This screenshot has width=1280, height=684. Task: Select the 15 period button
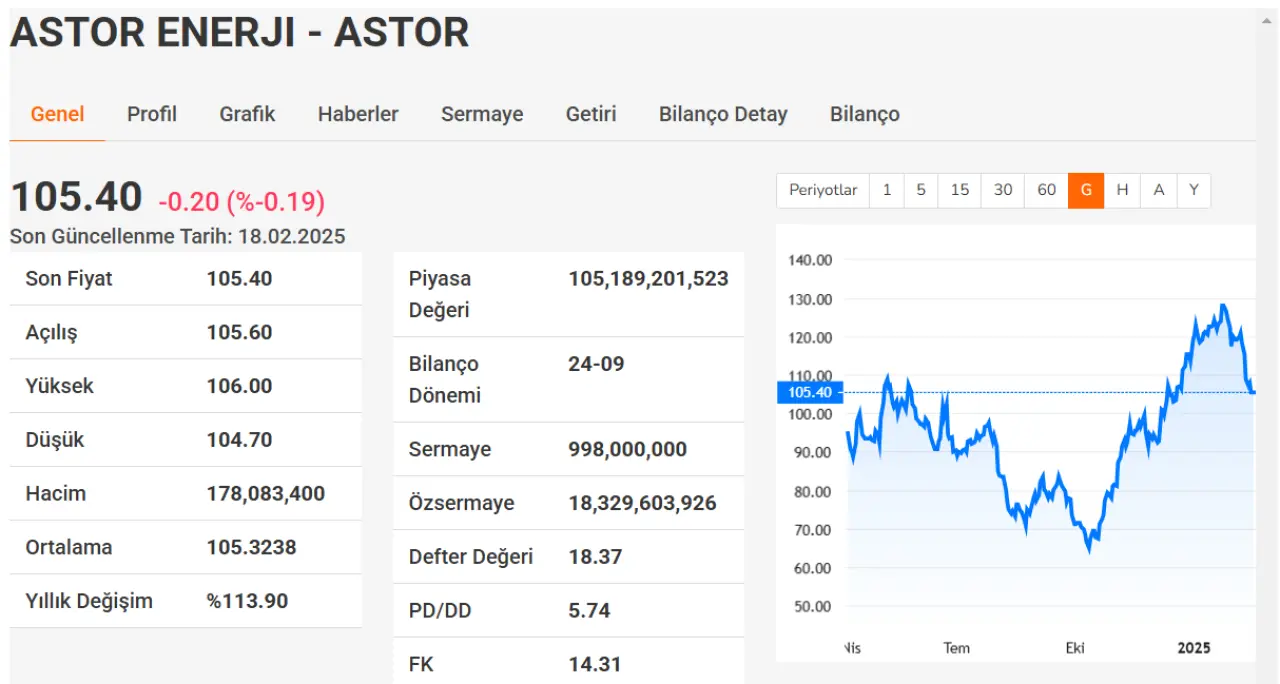(x=960, y=190)
